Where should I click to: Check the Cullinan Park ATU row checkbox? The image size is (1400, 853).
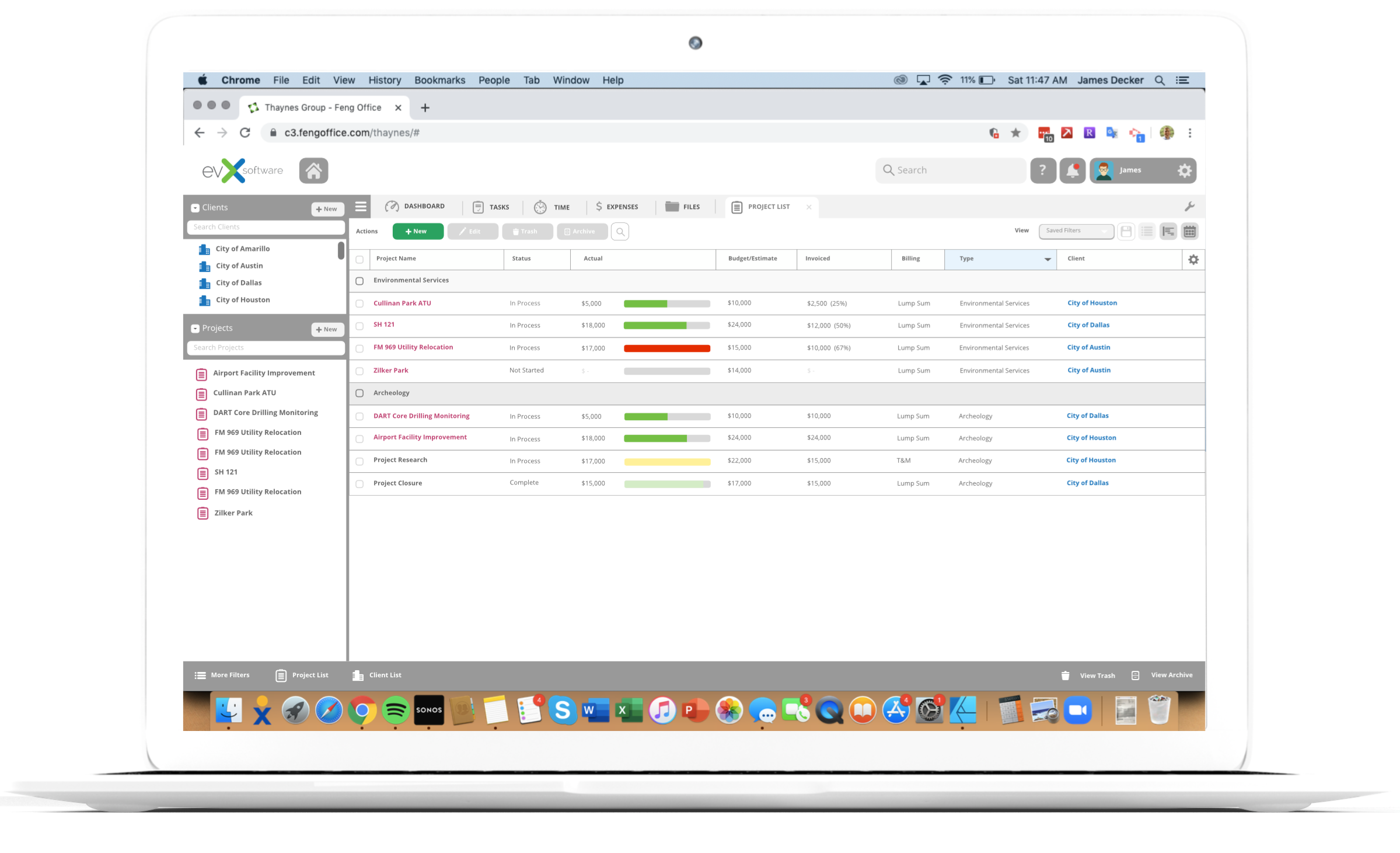click(x=359, y=304)
